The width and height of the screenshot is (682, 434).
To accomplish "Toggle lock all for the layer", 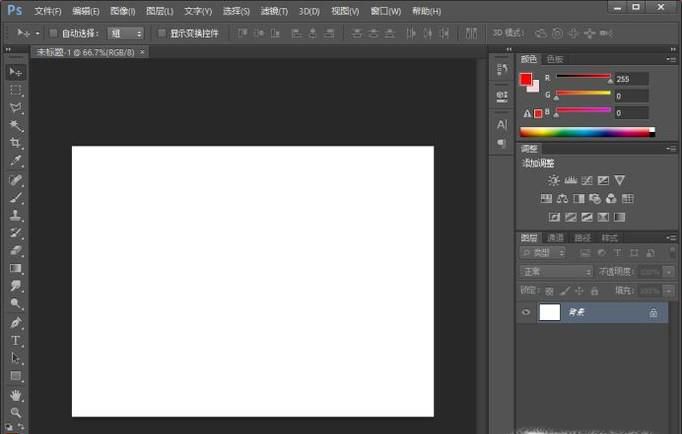I will [595, 291].
